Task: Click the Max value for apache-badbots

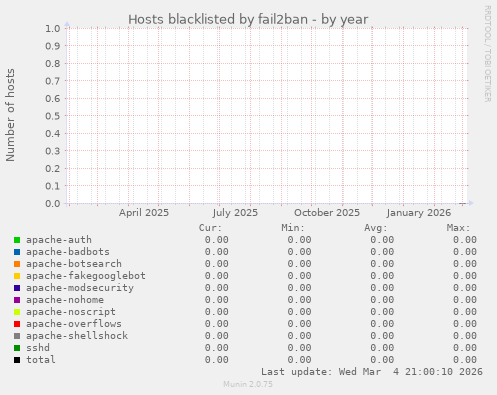Action: click(465, 252)
